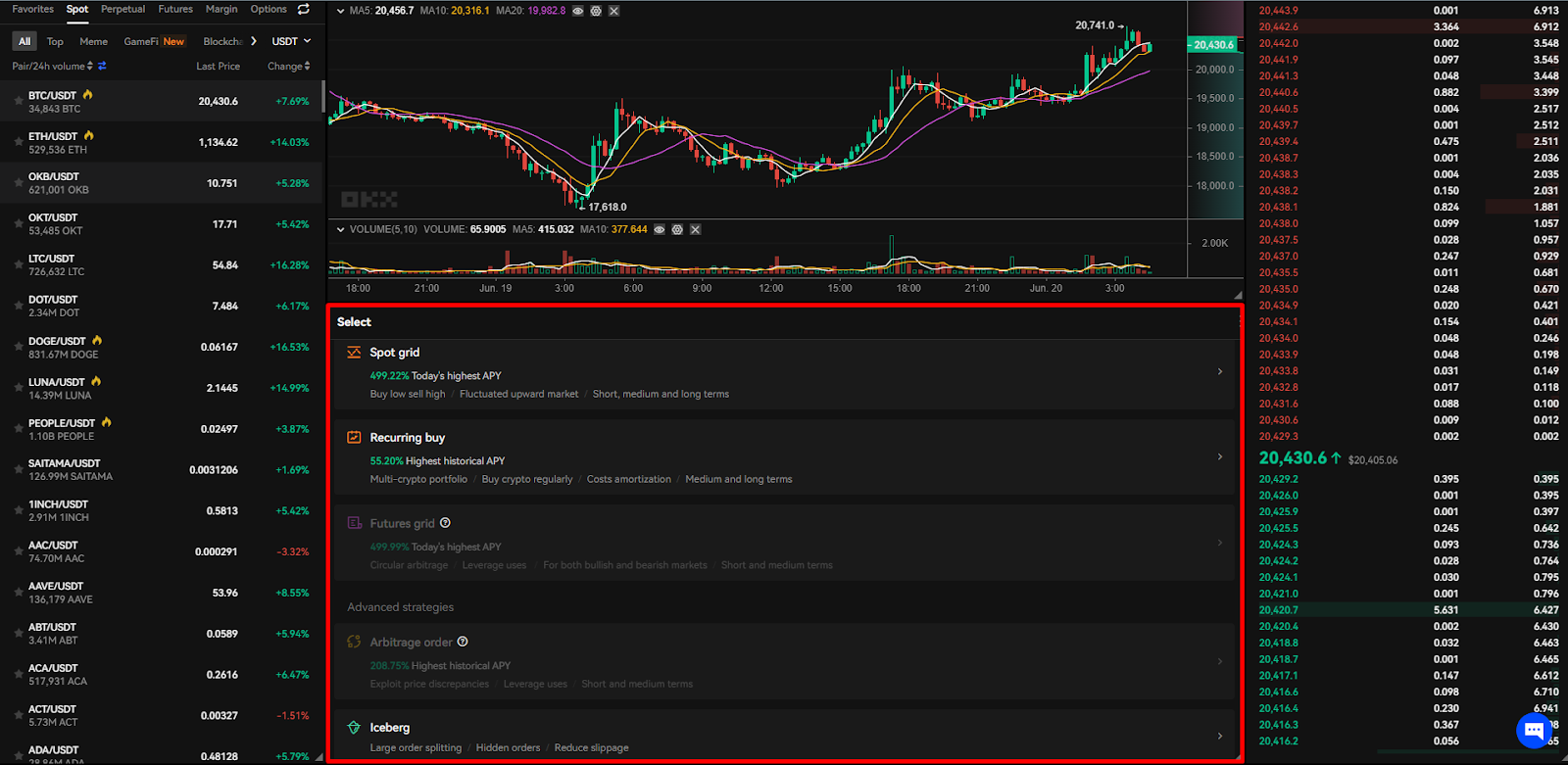The width and height of the screenshot is (1568, 765).
Task: Open Iceberg via its right chevron
Action: pyautogui.click(x=1220, y=736)
